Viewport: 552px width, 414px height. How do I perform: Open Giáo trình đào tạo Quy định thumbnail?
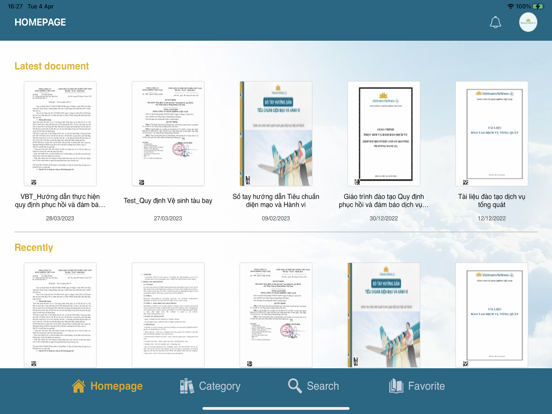click(384, 134)
